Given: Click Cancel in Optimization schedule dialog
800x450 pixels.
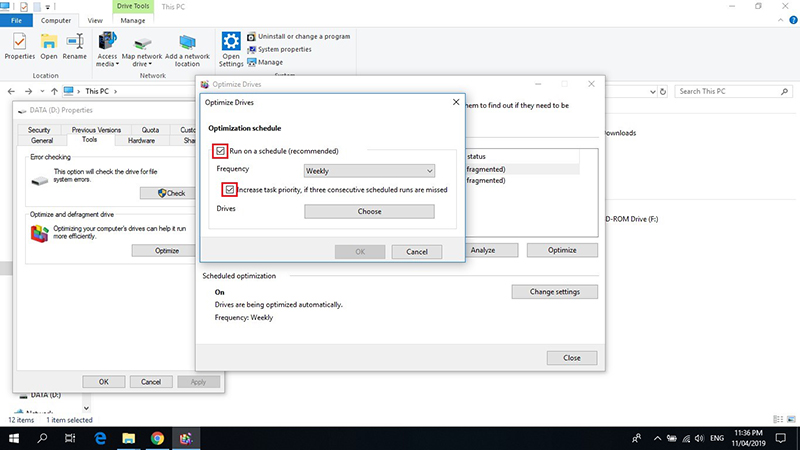Looking at the screenshot, I should (417, 252).
